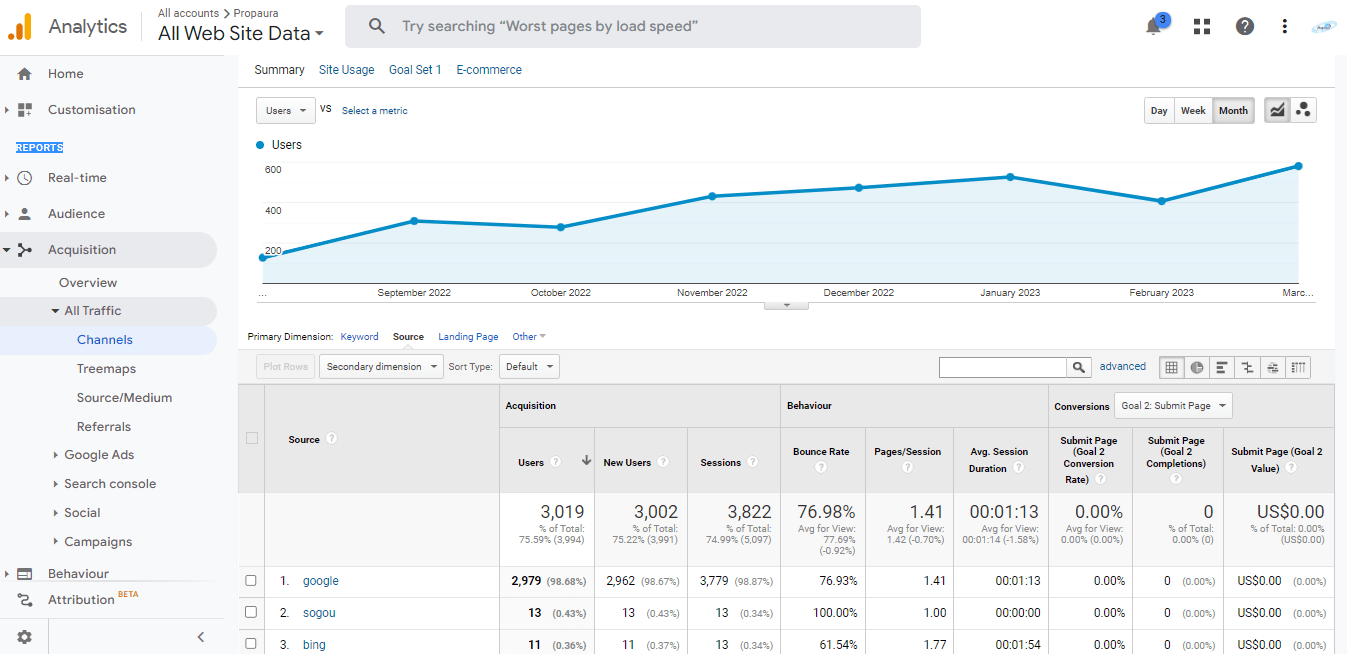Switch to the E-commerce tab
The height and width of the screenshot is (654, 1347).
pyautogui.click(x=489, y=69)
